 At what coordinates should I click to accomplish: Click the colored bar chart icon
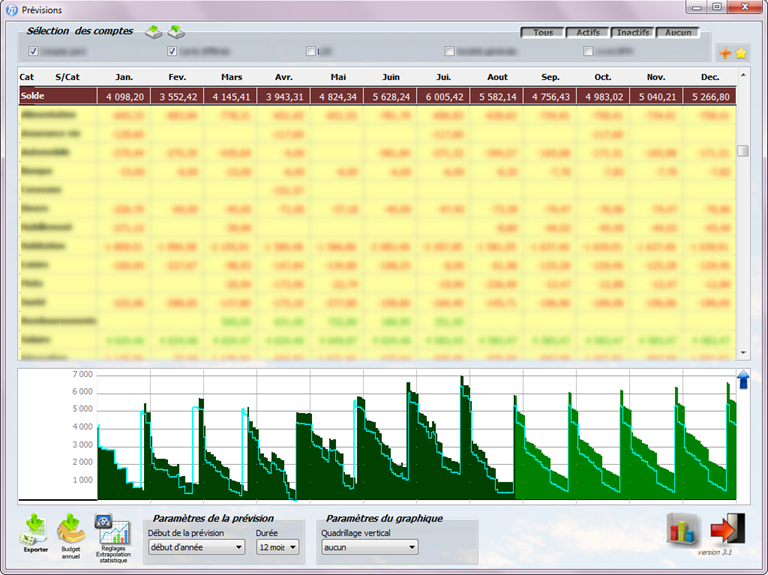click(x=683, y=529)
